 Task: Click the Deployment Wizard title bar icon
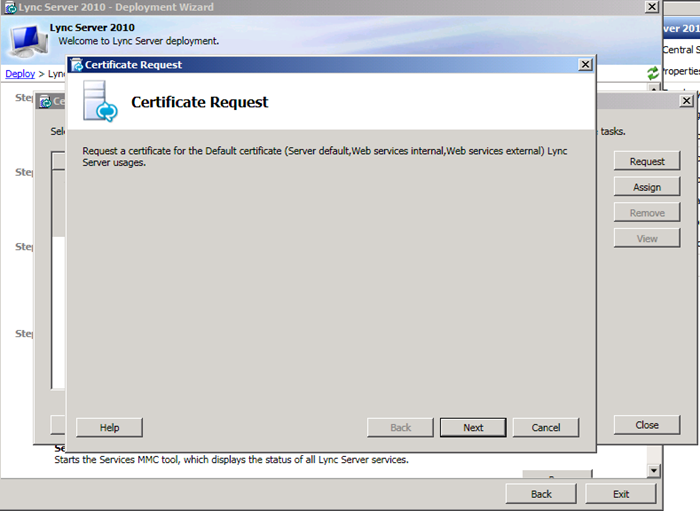click(x=10, y=8)
